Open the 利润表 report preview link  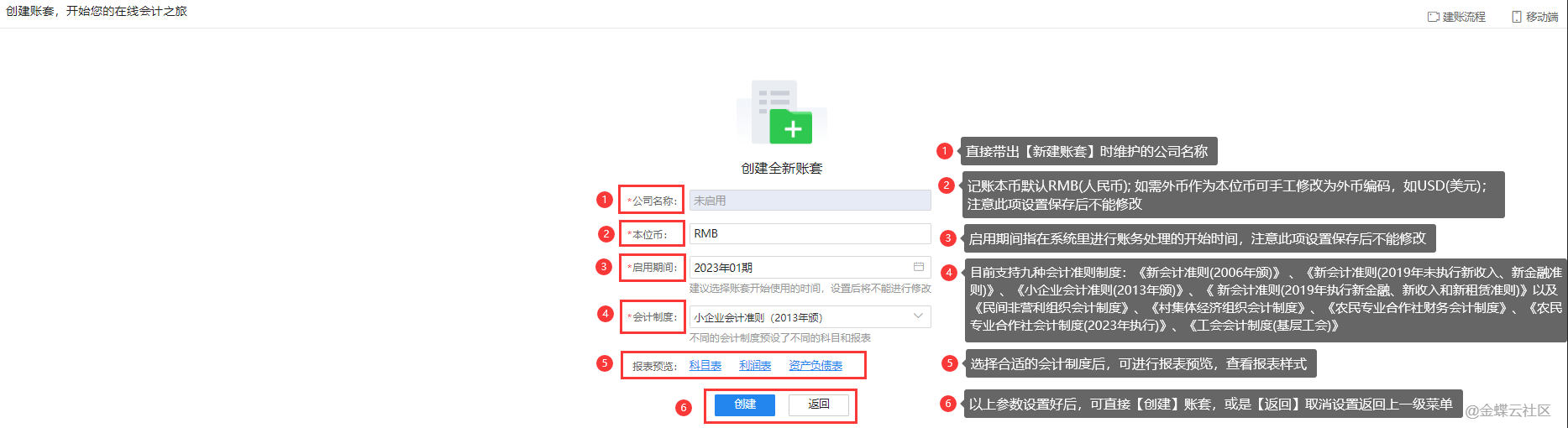[755, 366]
